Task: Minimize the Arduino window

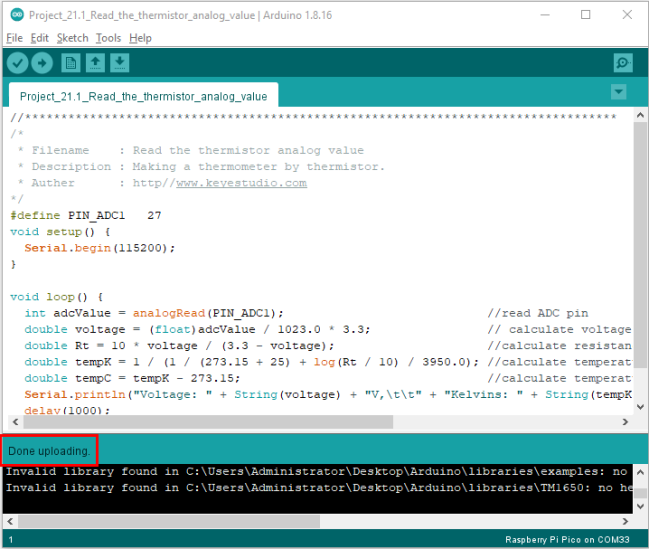Action: 545,15
